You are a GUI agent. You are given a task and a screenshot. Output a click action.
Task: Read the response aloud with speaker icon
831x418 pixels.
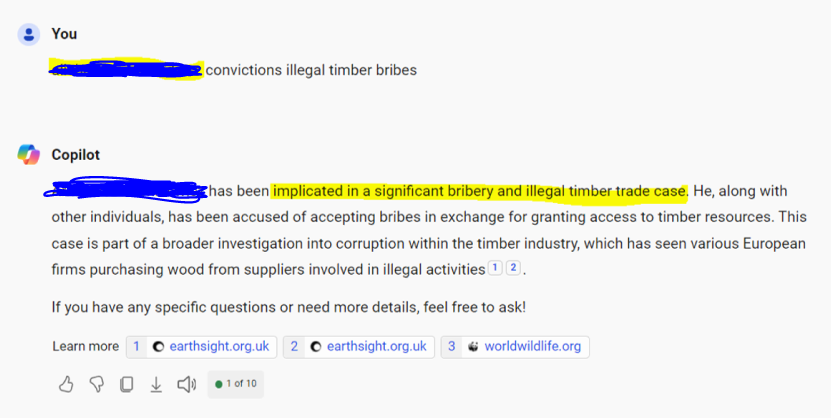[x=187, y=384]
